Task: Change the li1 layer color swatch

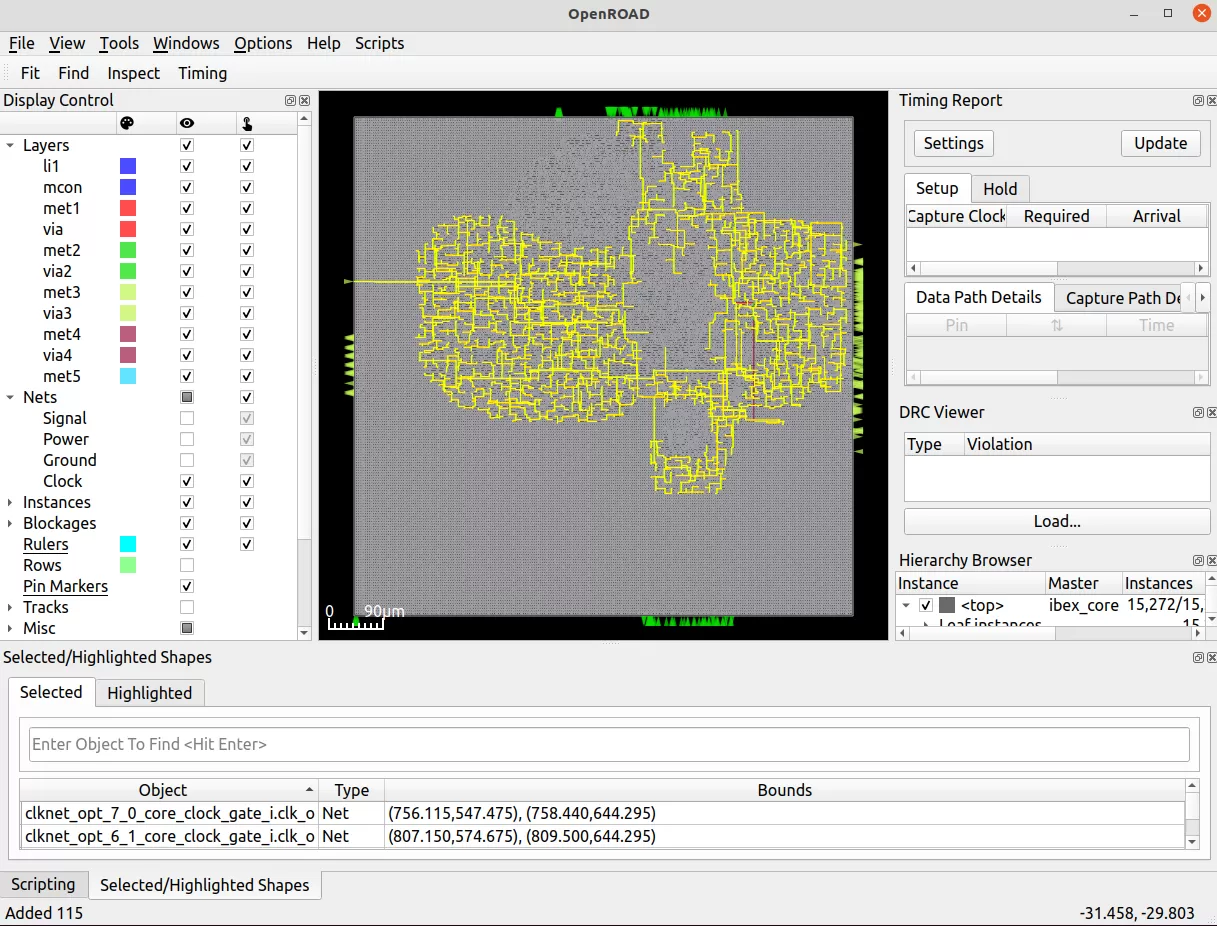Action: pyautogui.click(x=128, y=166)
